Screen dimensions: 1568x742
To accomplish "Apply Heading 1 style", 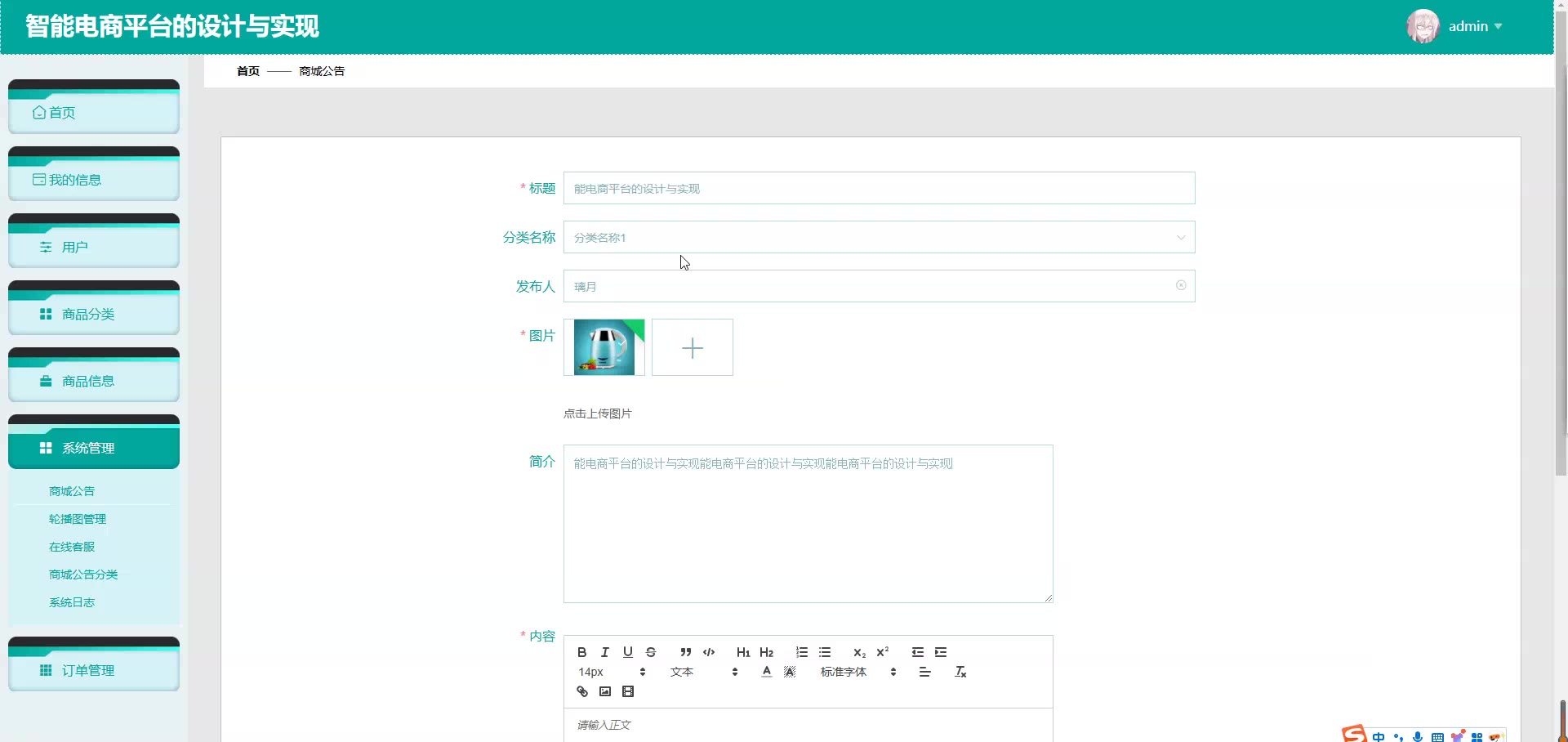I will click(743, 652).
